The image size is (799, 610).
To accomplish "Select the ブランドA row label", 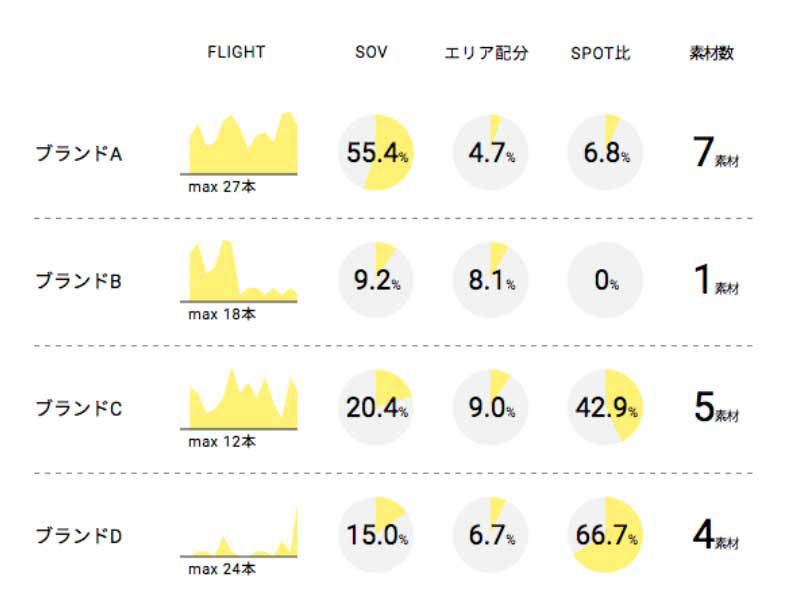I will [78, 154].
